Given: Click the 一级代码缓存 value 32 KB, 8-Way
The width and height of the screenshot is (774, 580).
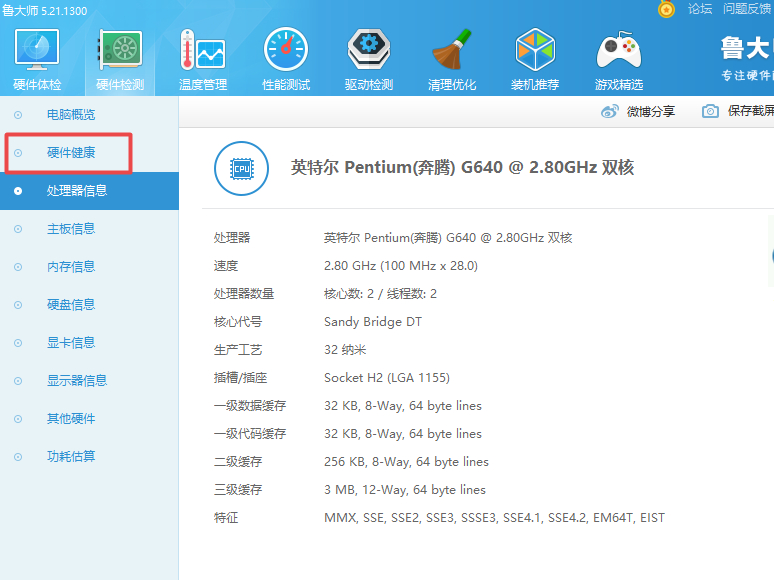Looking at the screenshot, I should 403,434.
